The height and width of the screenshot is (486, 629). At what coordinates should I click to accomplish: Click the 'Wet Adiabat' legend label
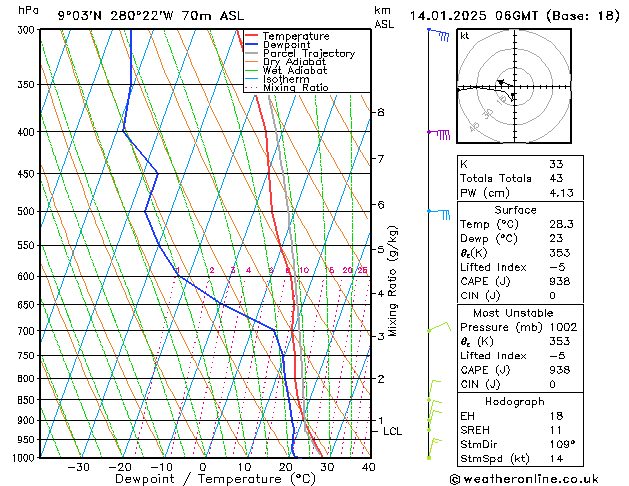tap(295, 70)
